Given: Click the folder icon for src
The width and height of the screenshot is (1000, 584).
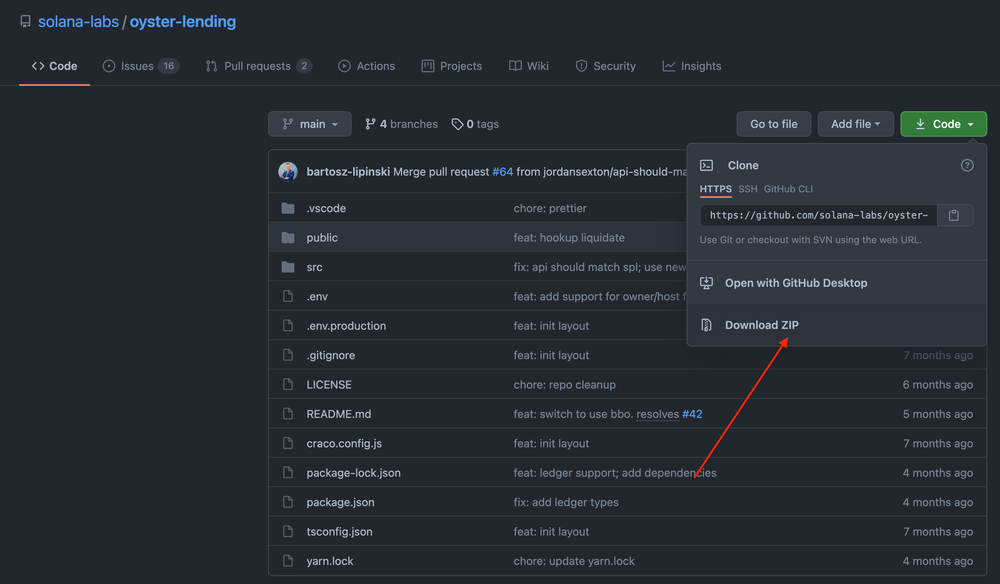Looking at the screenshot, I should (x=288, y=266).
